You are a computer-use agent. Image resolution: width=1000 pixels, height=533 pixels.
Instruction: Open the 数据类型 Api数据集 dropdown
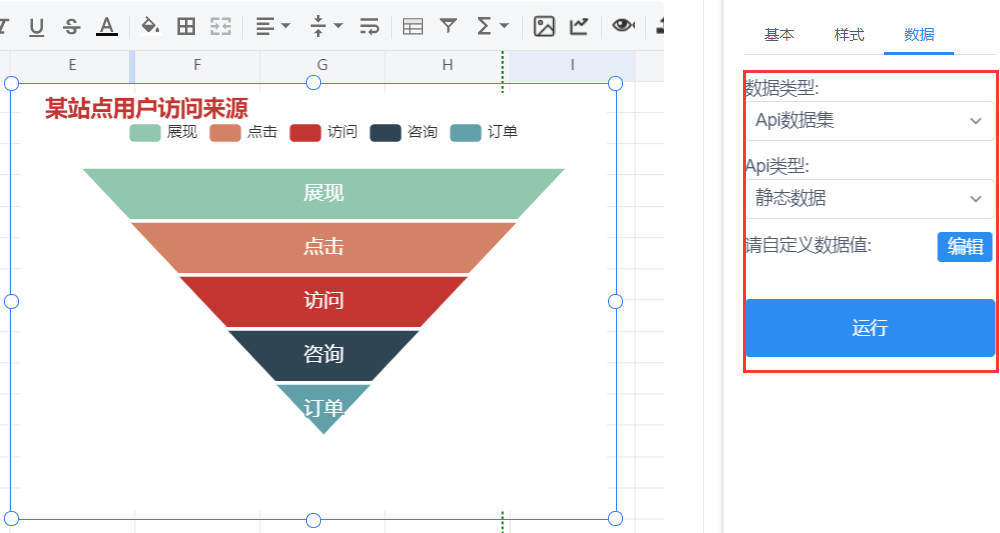(870, 120)
